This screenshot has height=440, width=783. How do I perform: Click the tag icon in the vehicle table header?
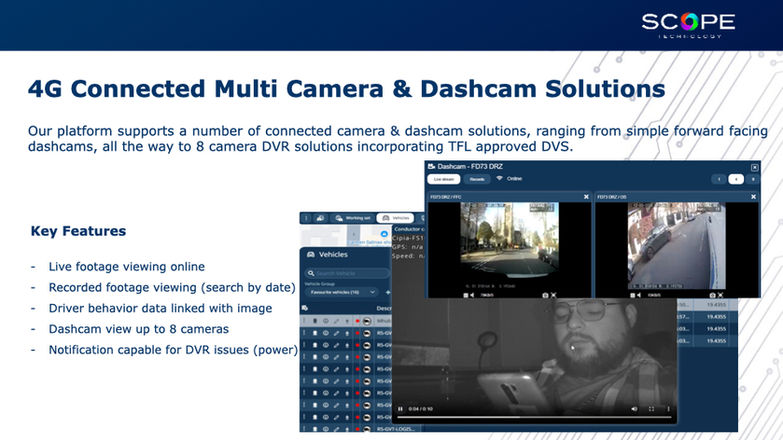pos(305,308)
